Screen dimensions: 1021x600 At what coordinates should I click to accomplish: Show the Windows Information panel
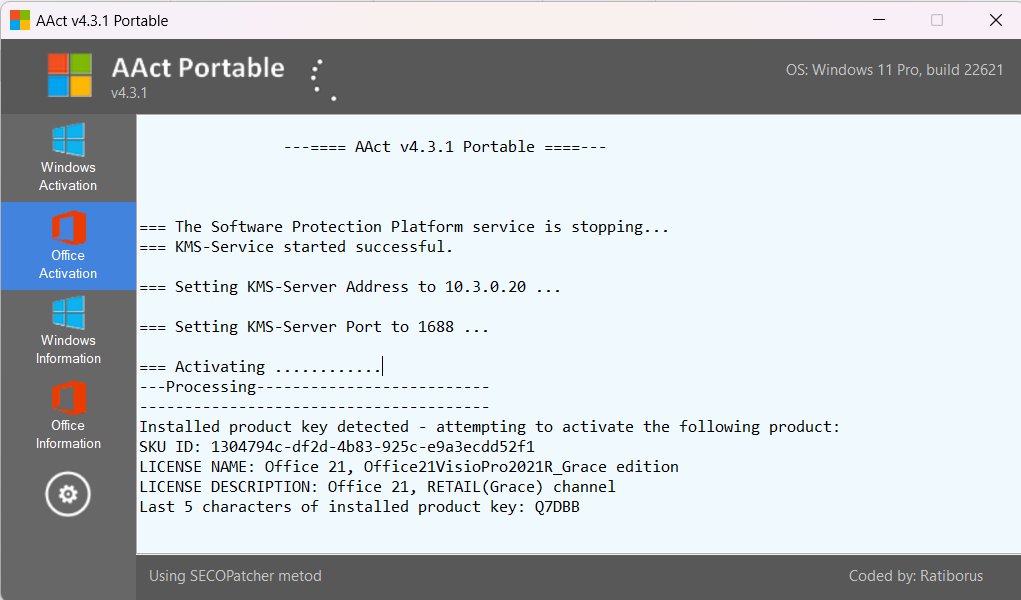click(x=68, y=331)
